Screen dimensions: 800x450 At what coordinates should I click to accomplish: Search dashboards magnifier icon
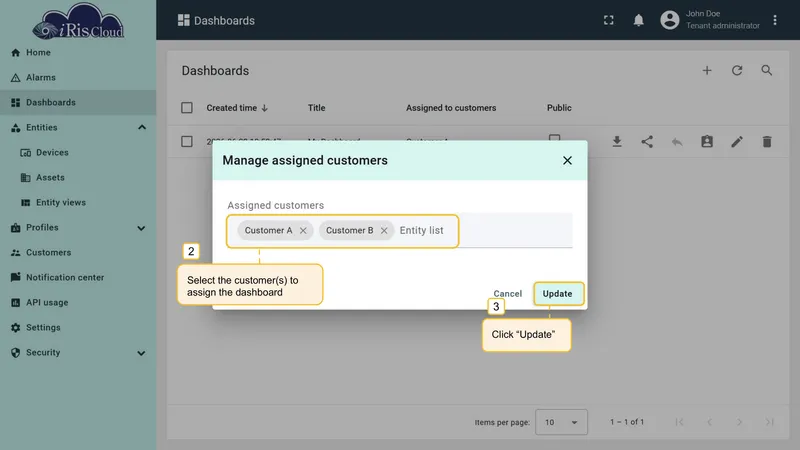767,70
